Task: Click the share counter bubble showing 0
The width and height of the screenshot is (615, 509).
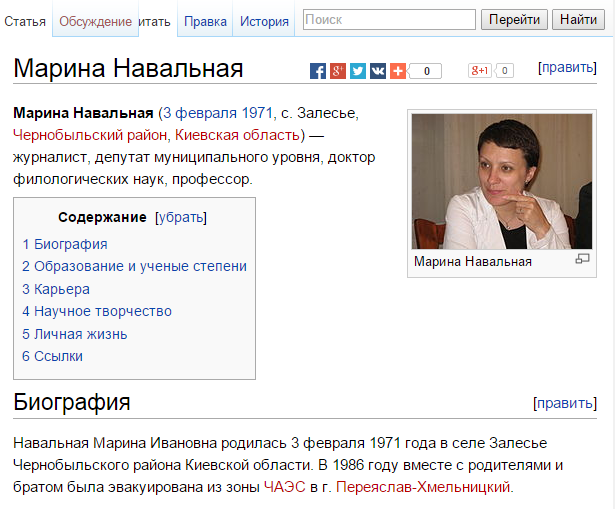Action: tap(425, 71)
